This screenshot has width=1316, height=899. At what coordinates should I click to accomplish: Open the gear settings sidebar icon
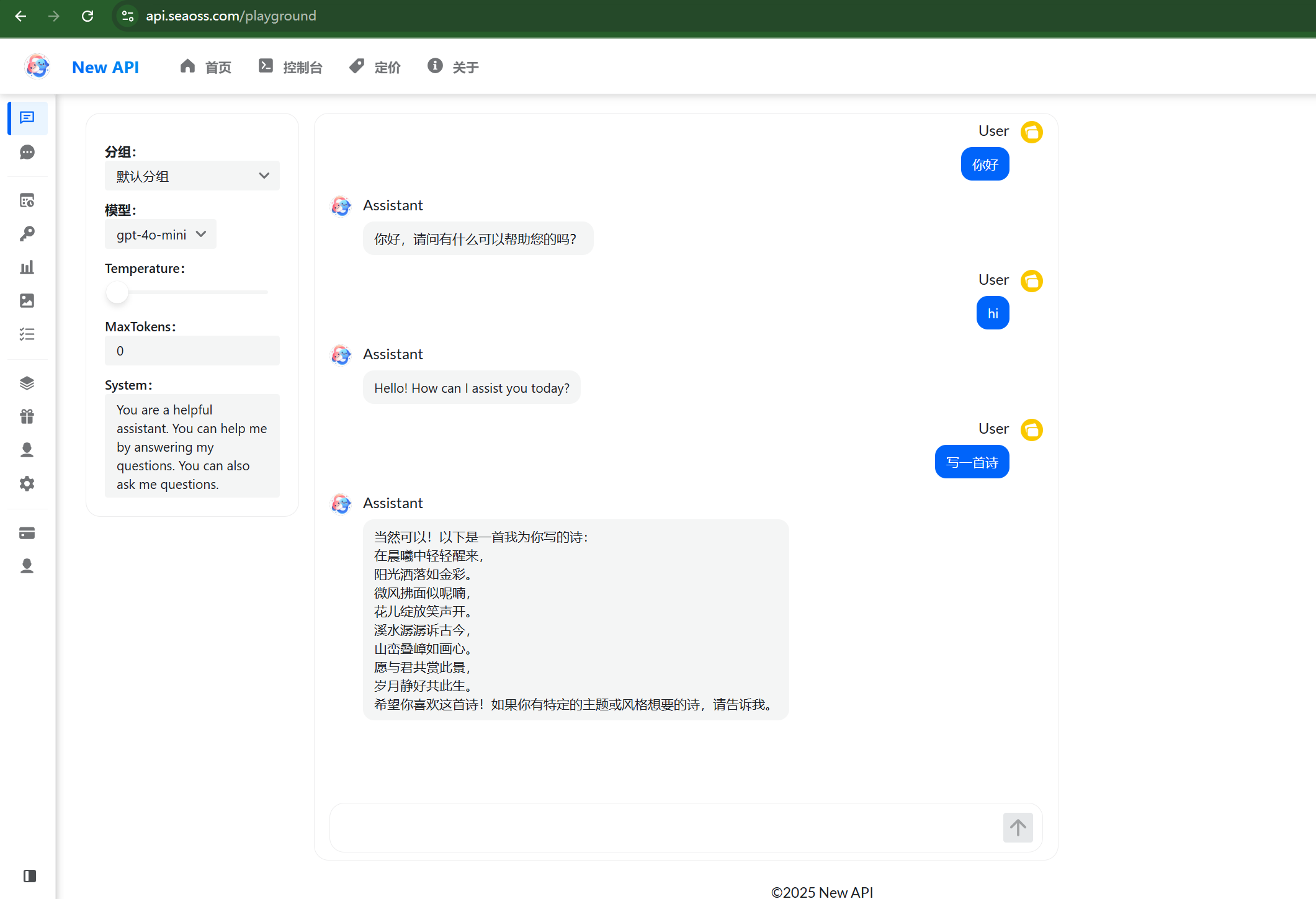(27, 483)
